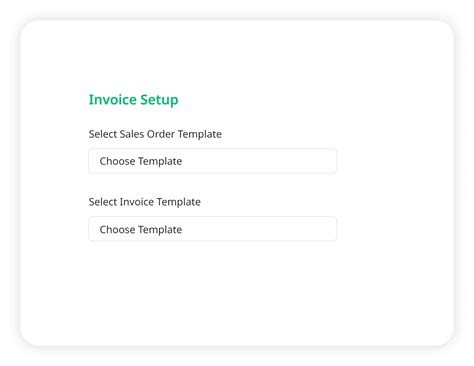474x366 pixels.
Task: Focus the Invoice template field
Action: coord(212,229)
